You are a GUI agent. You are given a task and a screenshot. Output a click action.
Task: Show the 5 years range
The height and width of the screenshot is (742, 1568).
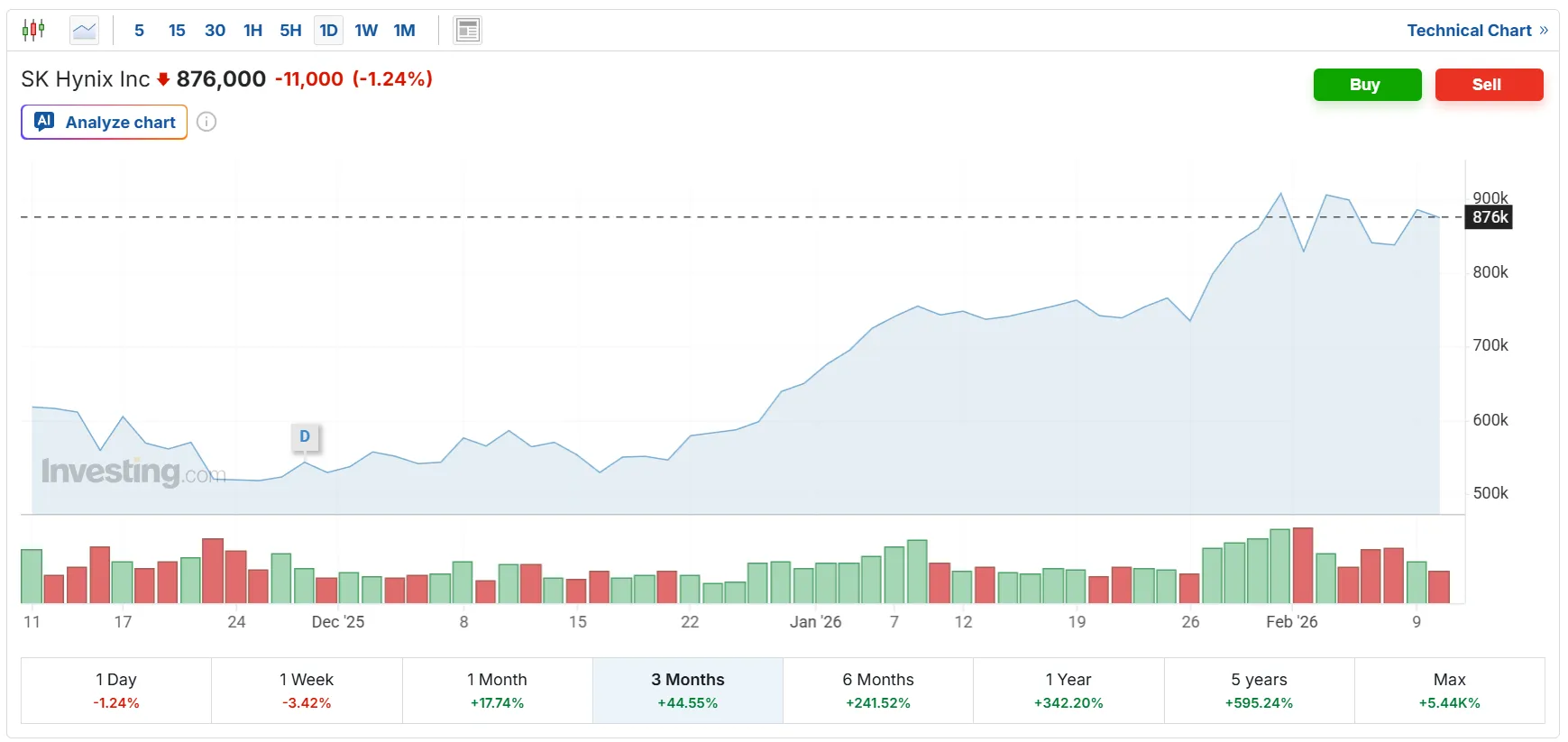point(1259,690)
